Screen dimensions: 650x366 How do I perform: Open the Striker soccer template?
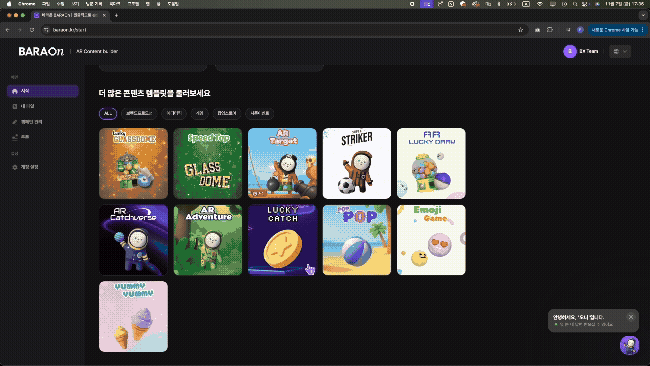357,163
